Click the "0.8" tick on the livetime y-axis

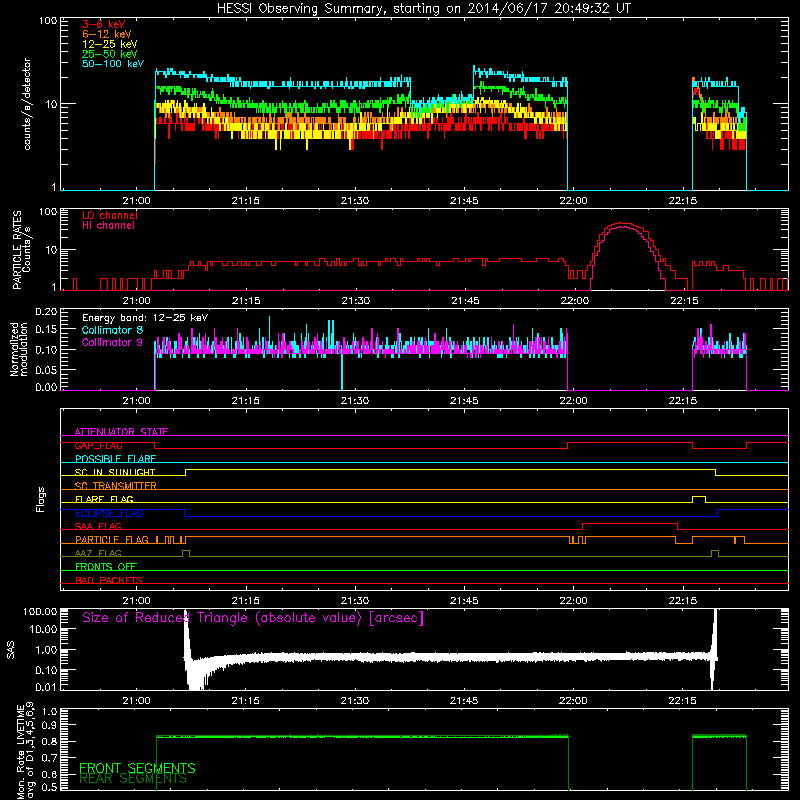50,741
